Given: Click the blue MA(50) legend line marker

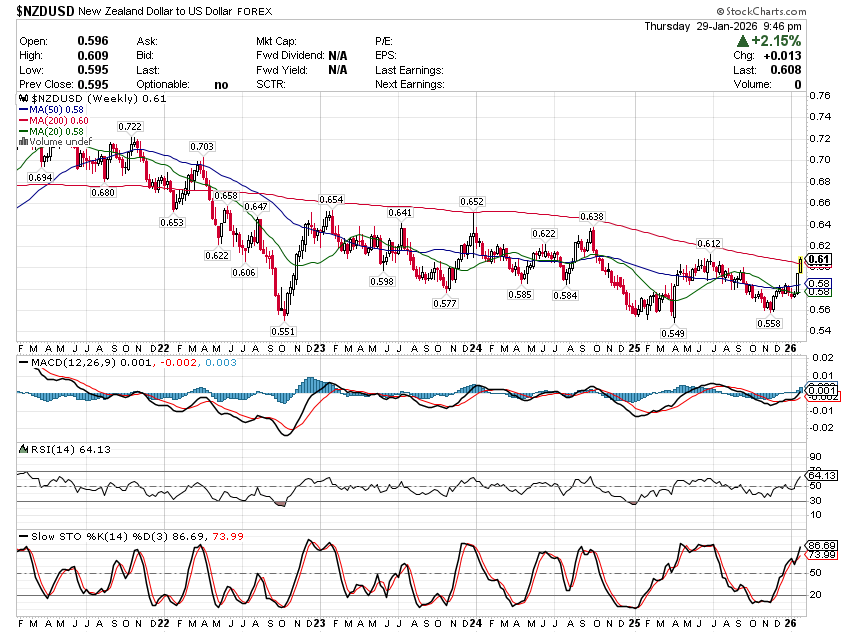Looking at the screenshot, I should [23, 110].
